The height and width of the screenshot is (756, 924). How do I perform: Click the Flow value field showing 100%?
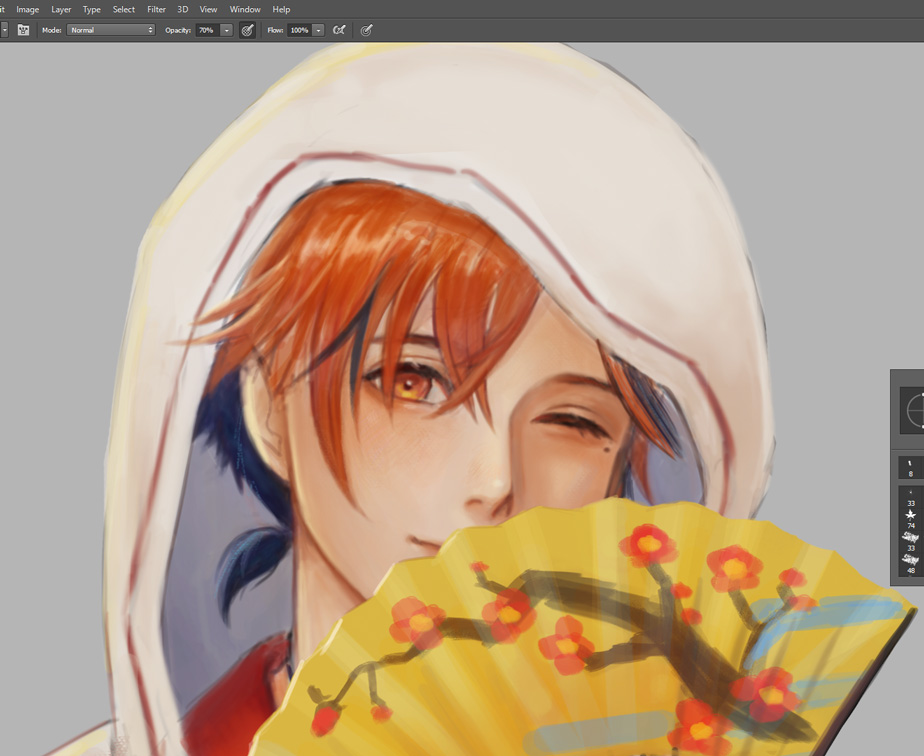pyautogui.click(x=299, y=30)
